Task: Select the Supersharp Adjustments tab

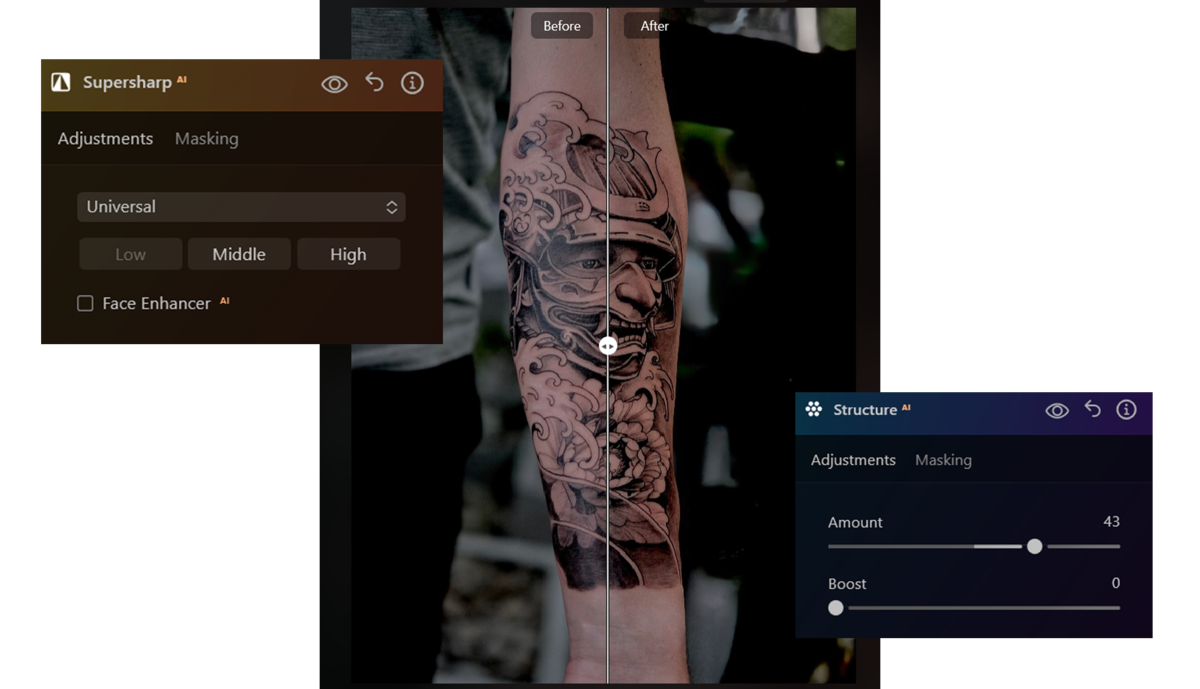Action: coord(105,138)
